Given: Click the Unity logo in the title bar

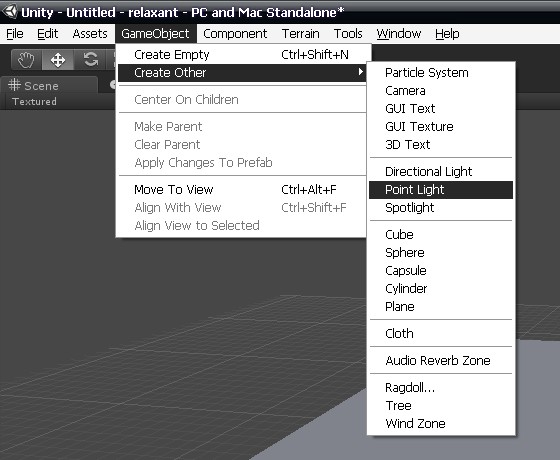Looking at the screenshot, I should pos(9,11).
